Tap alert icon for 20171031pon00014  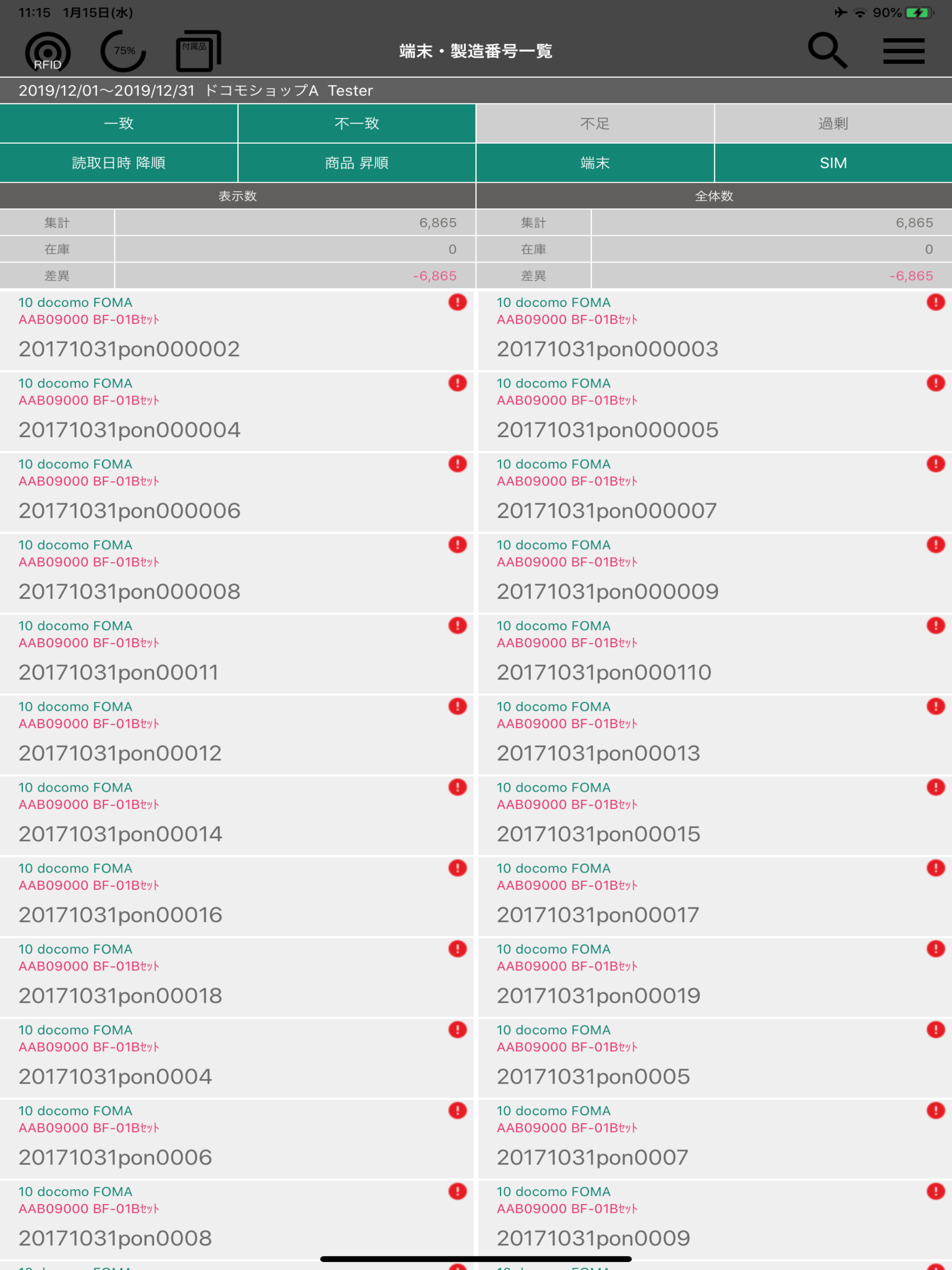pos(457,788)
